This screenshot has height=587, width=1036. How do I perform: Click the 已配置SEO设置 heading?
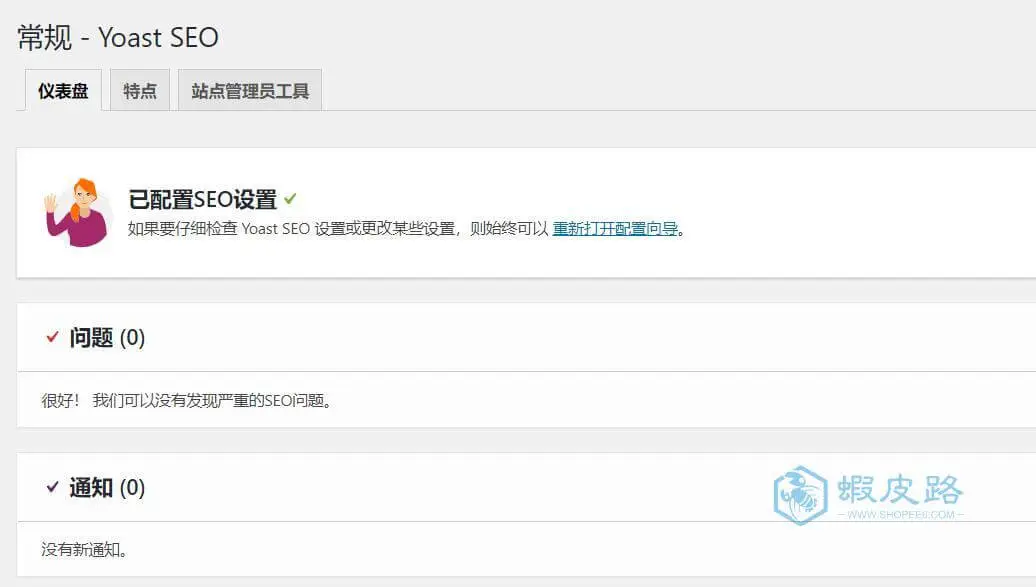[x=202, y=199]
